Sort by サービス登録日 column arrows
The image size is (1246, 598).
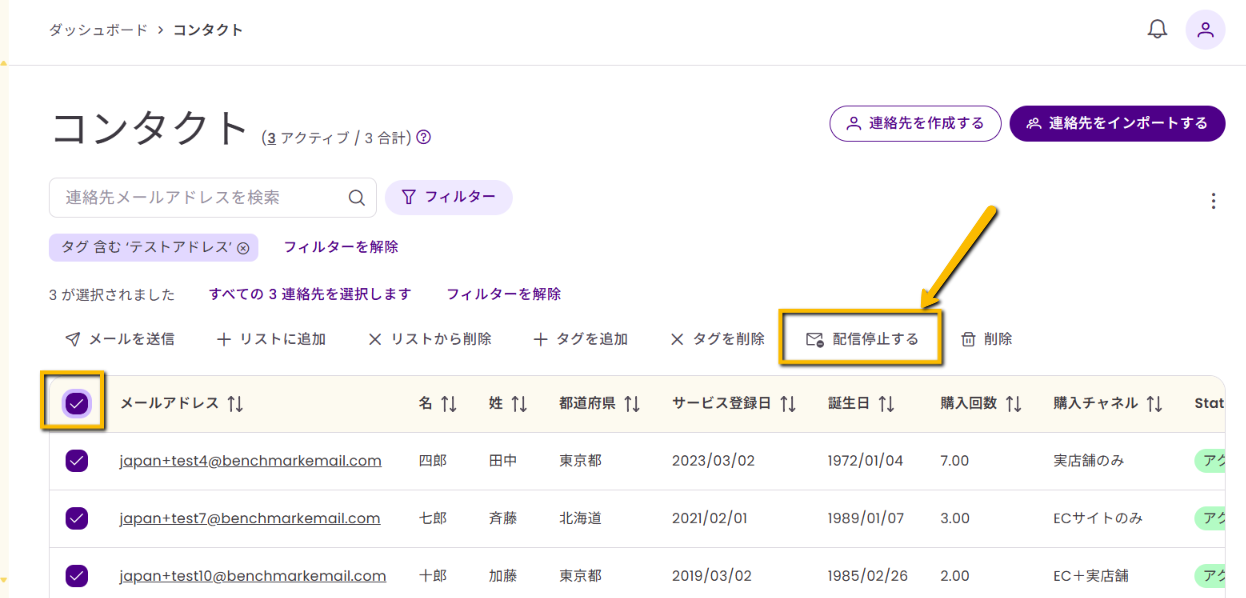point(788,404)
